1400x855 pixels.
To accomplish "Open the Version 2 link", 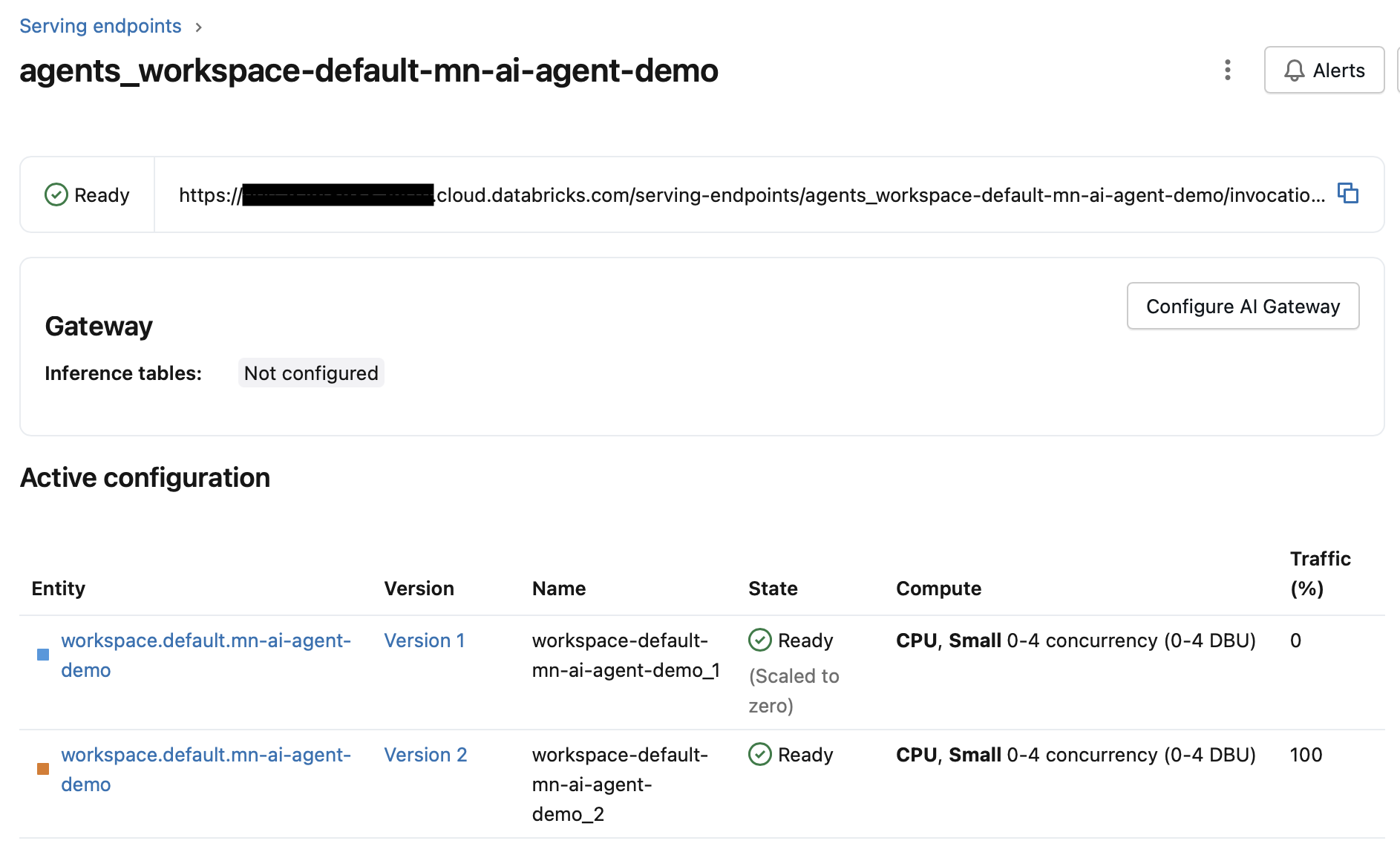I will pos(425,755).
